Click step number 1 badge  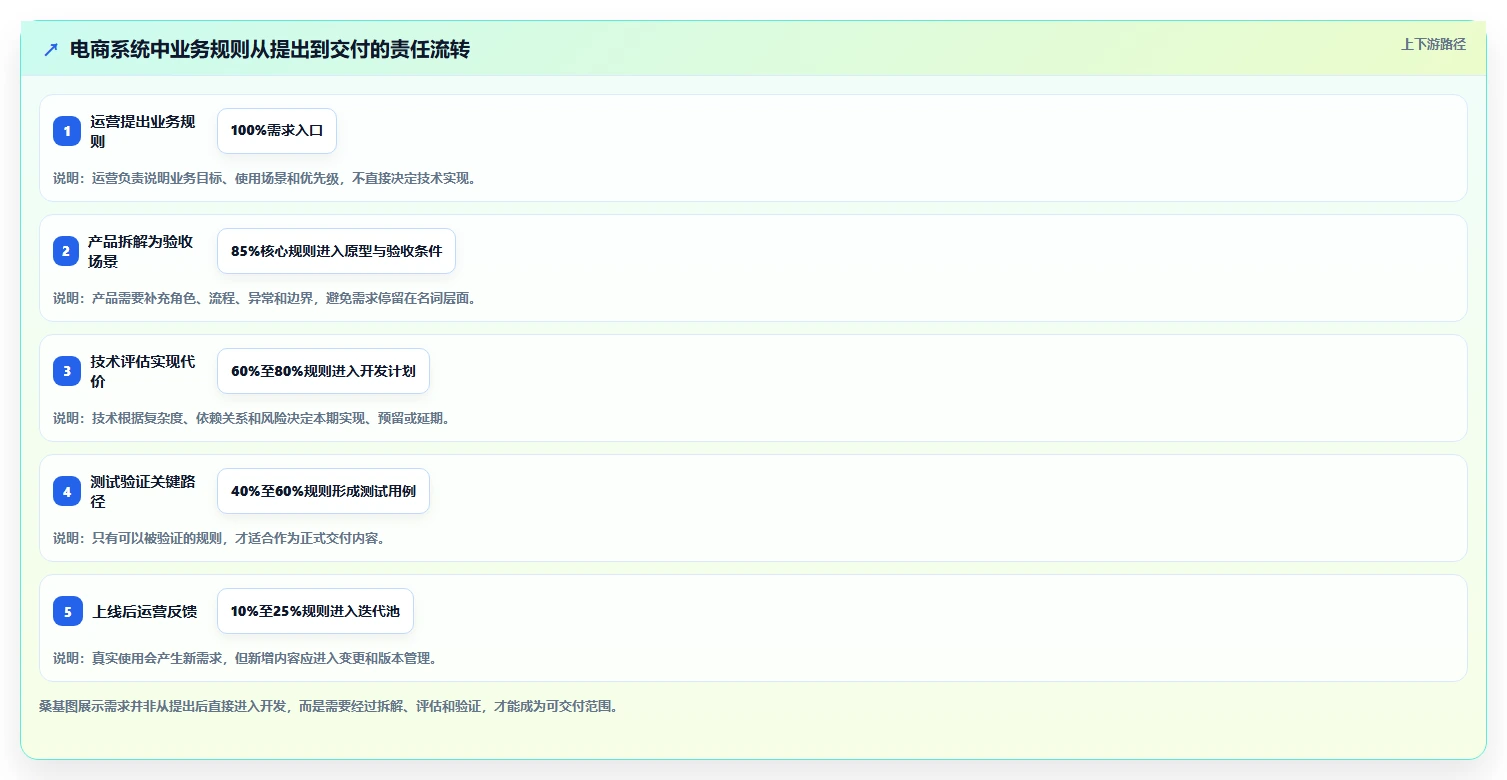[67, 131]
